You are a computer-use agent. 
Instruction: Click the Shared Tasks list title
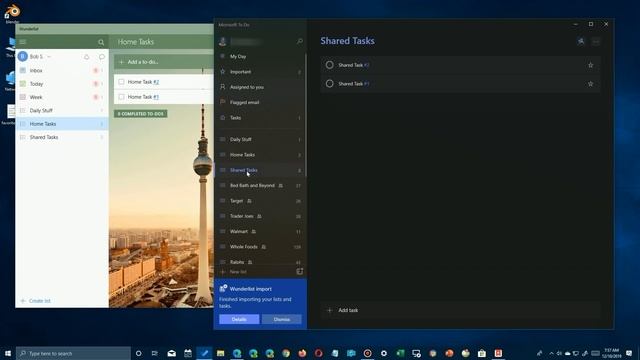point(347,41)
